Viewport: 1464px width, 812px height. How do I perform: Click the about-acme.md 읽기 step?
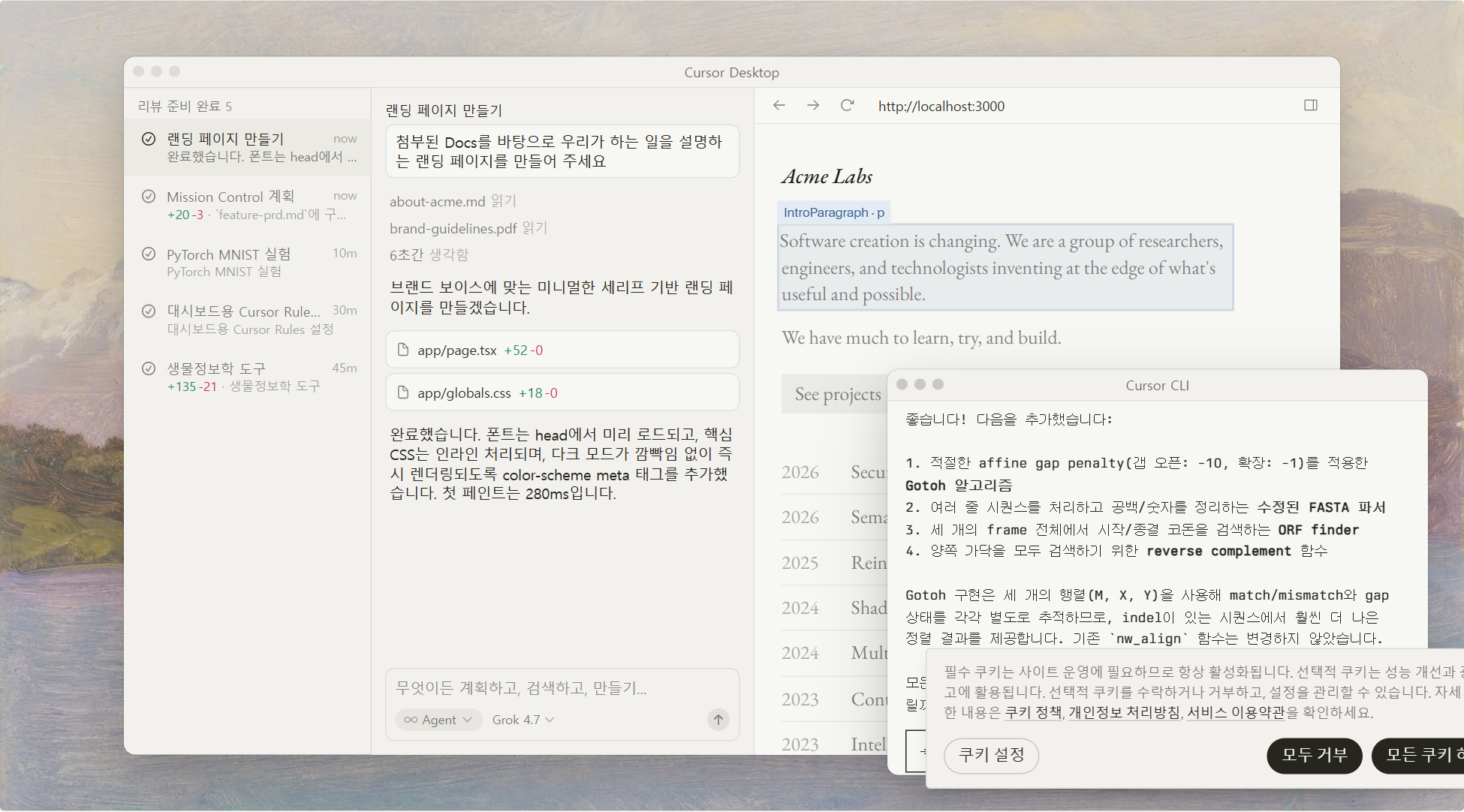click(453, 201)
